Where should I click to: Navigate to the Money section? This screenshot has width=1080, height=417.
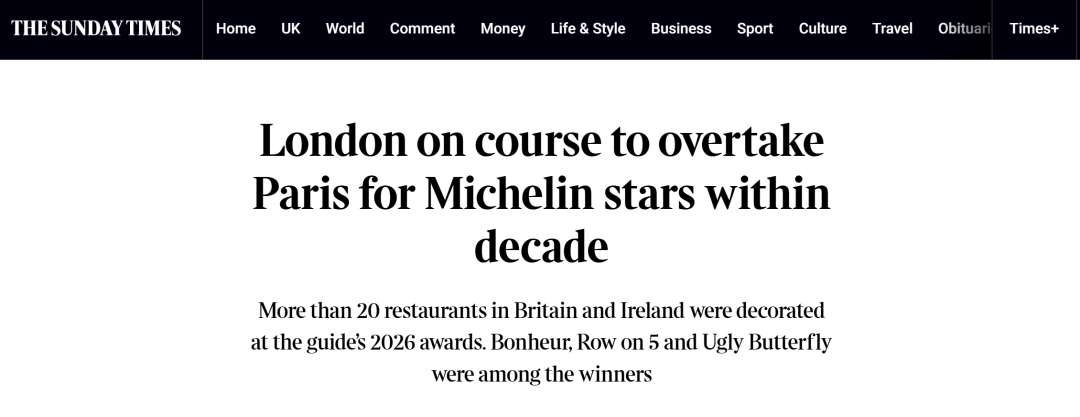coord(502,28)
